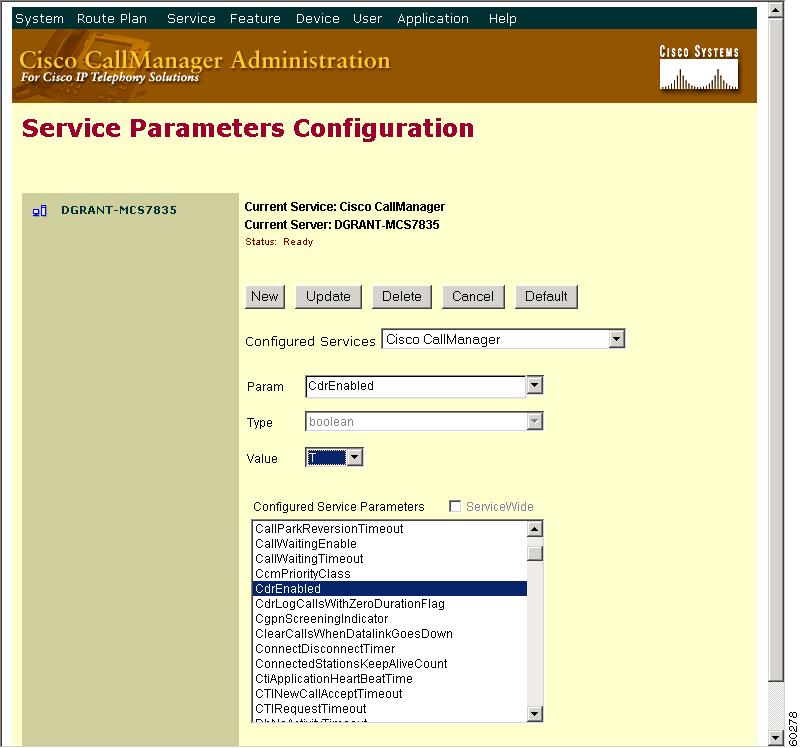Open the User menu
This screenshot has height=748, width=800.
[x=367, y=19]
